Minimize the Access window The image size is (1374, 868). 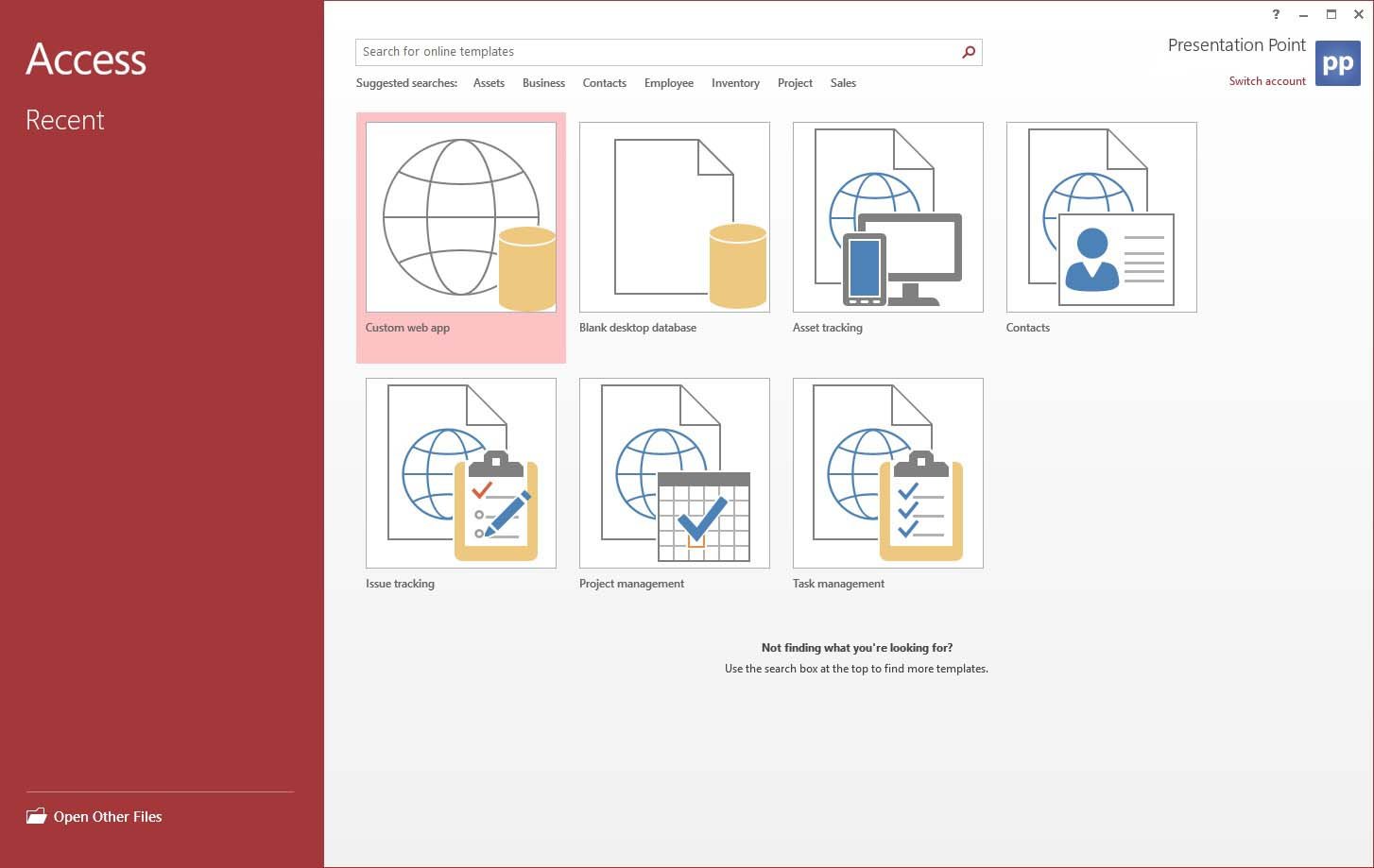[1303, 14]
